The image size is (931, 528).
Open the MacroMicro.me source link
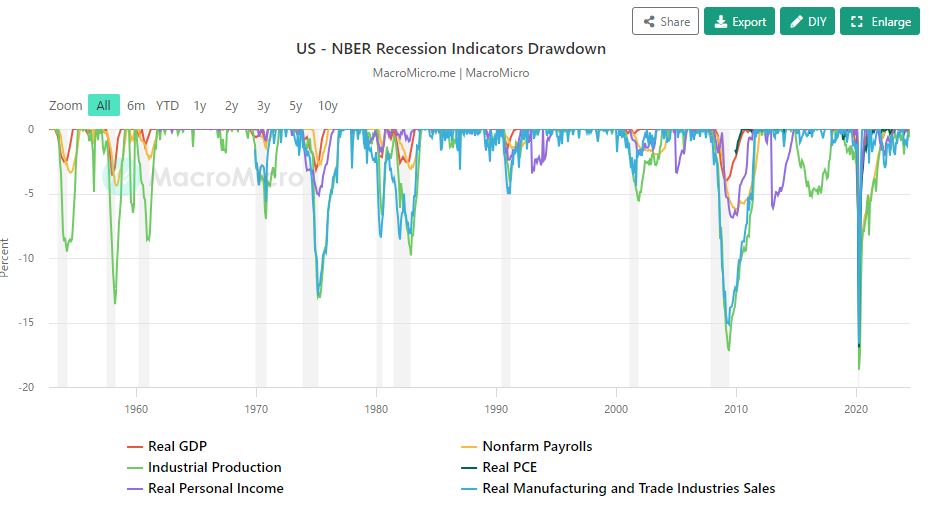[413, 73]
